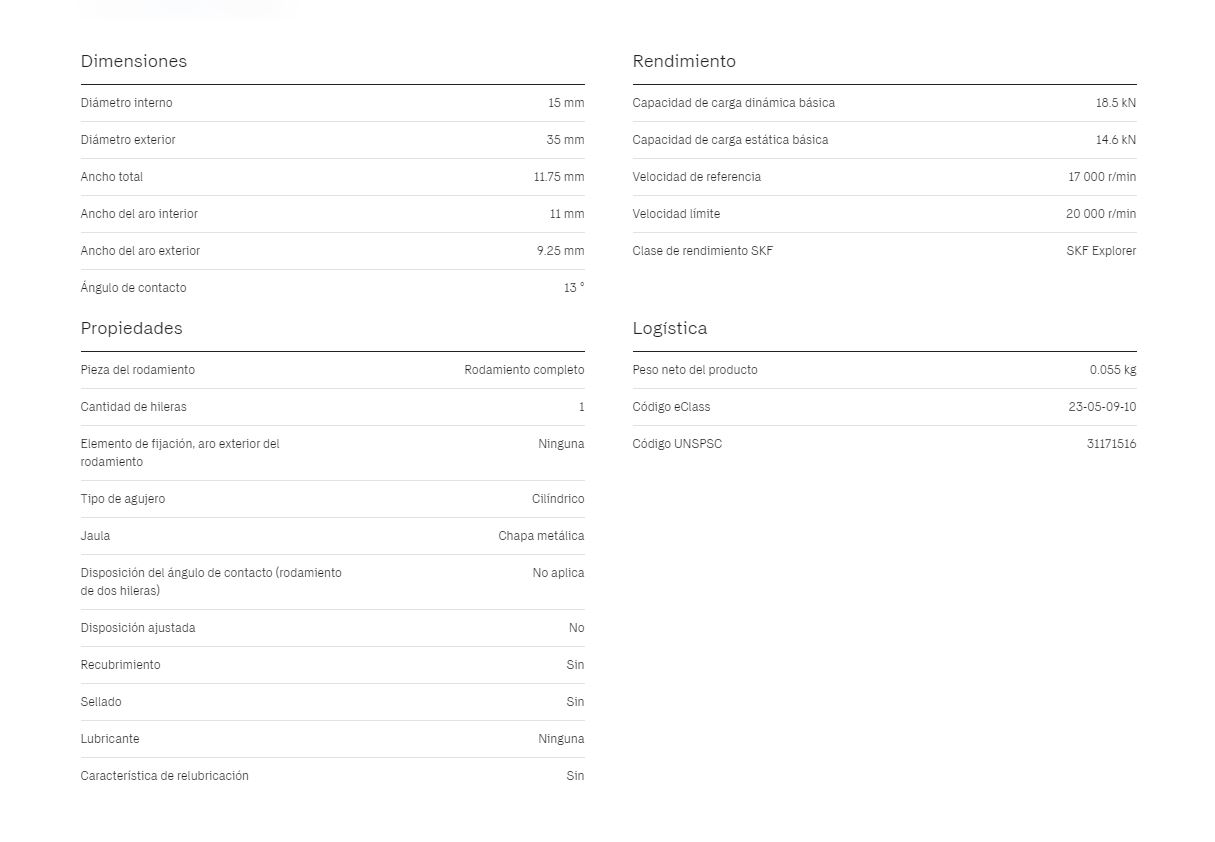
Task: Select the 14.6 kN static load value
Action: [1116, 140]
